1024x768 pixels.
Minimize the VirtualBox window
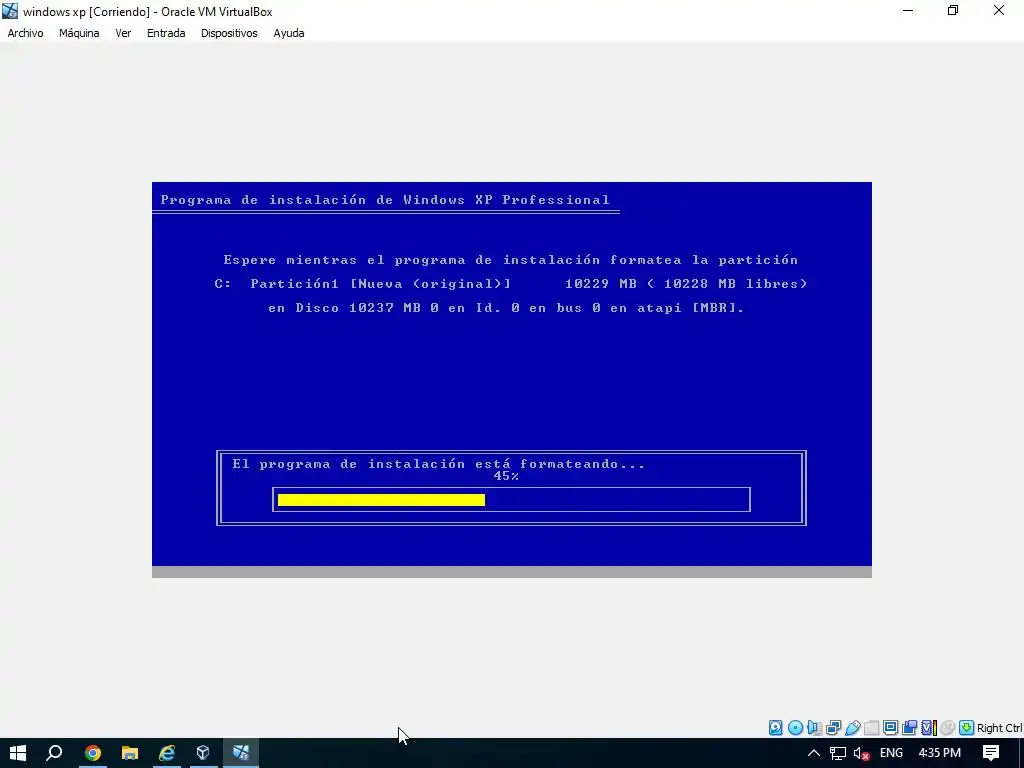pos(908,11)
